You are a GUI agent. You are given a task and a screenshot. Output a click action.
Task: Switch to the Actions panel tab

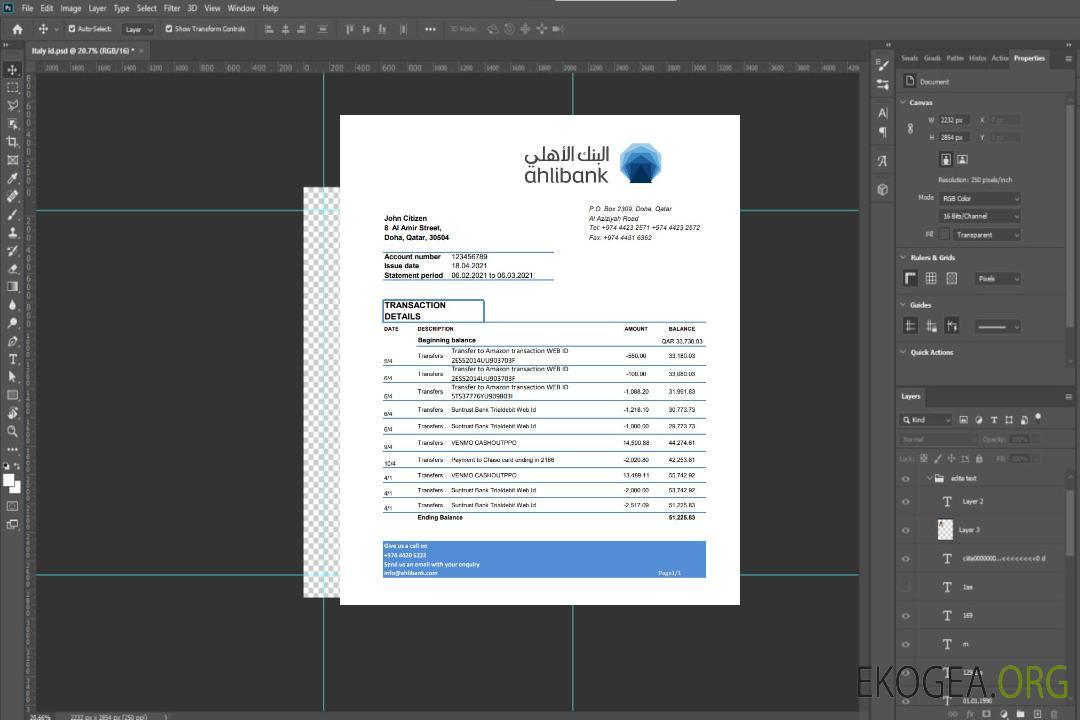[999, 58]
